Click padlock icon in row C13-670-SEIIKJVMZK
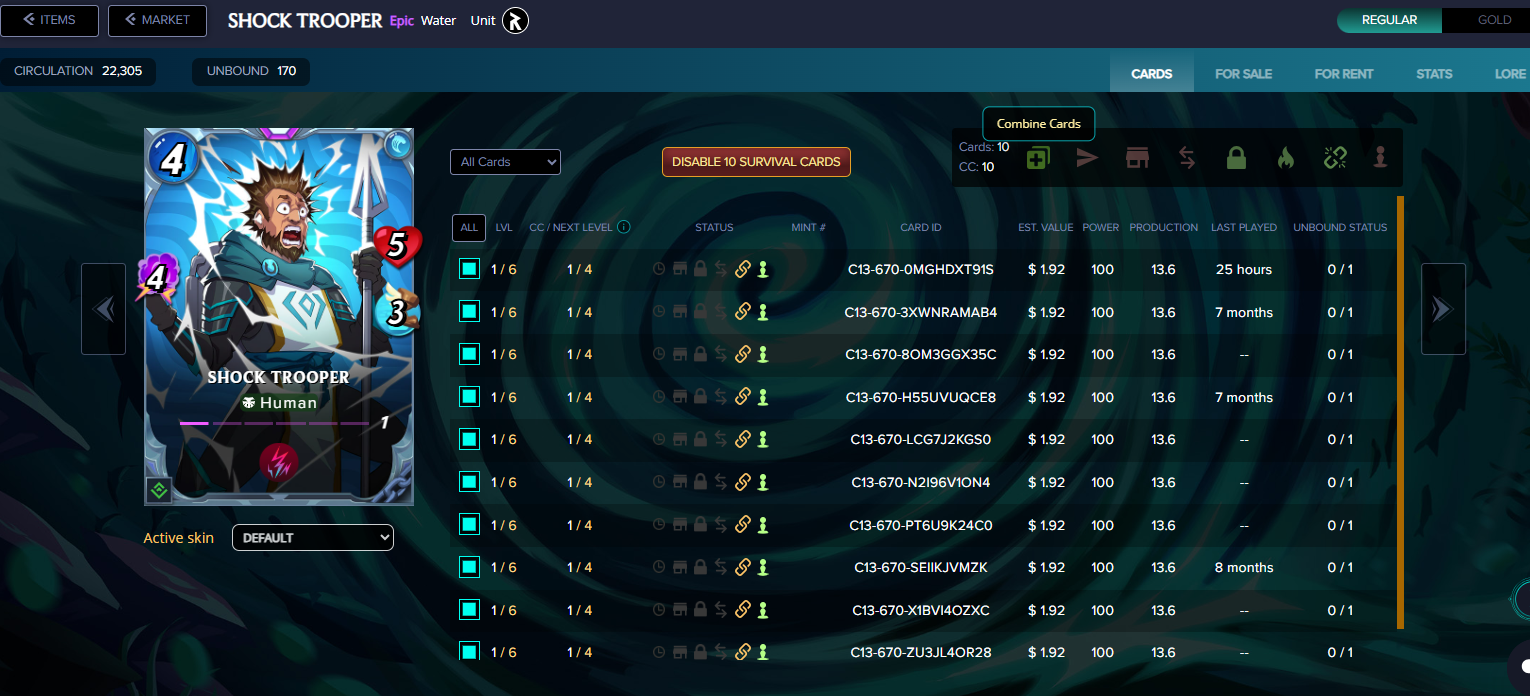The image size is (1530, 696). [700, 567]
